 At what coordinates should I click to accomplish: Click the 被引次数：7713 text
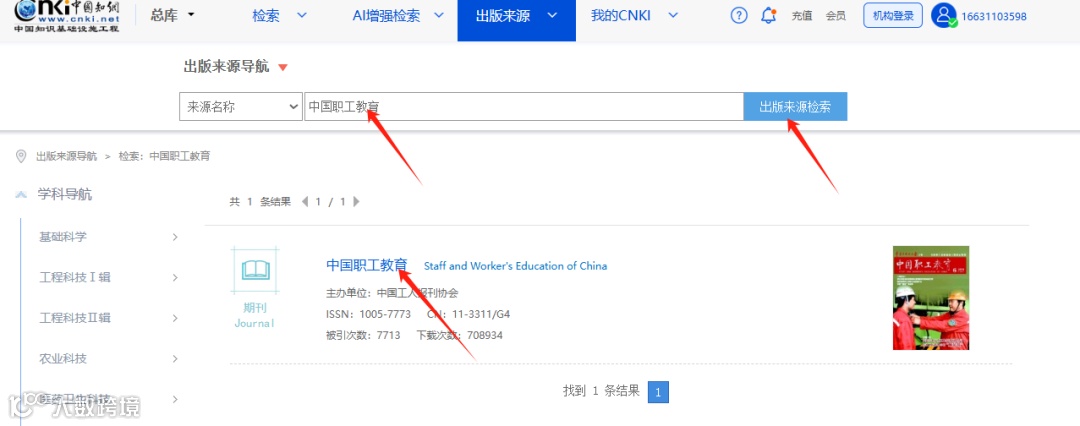363,336
